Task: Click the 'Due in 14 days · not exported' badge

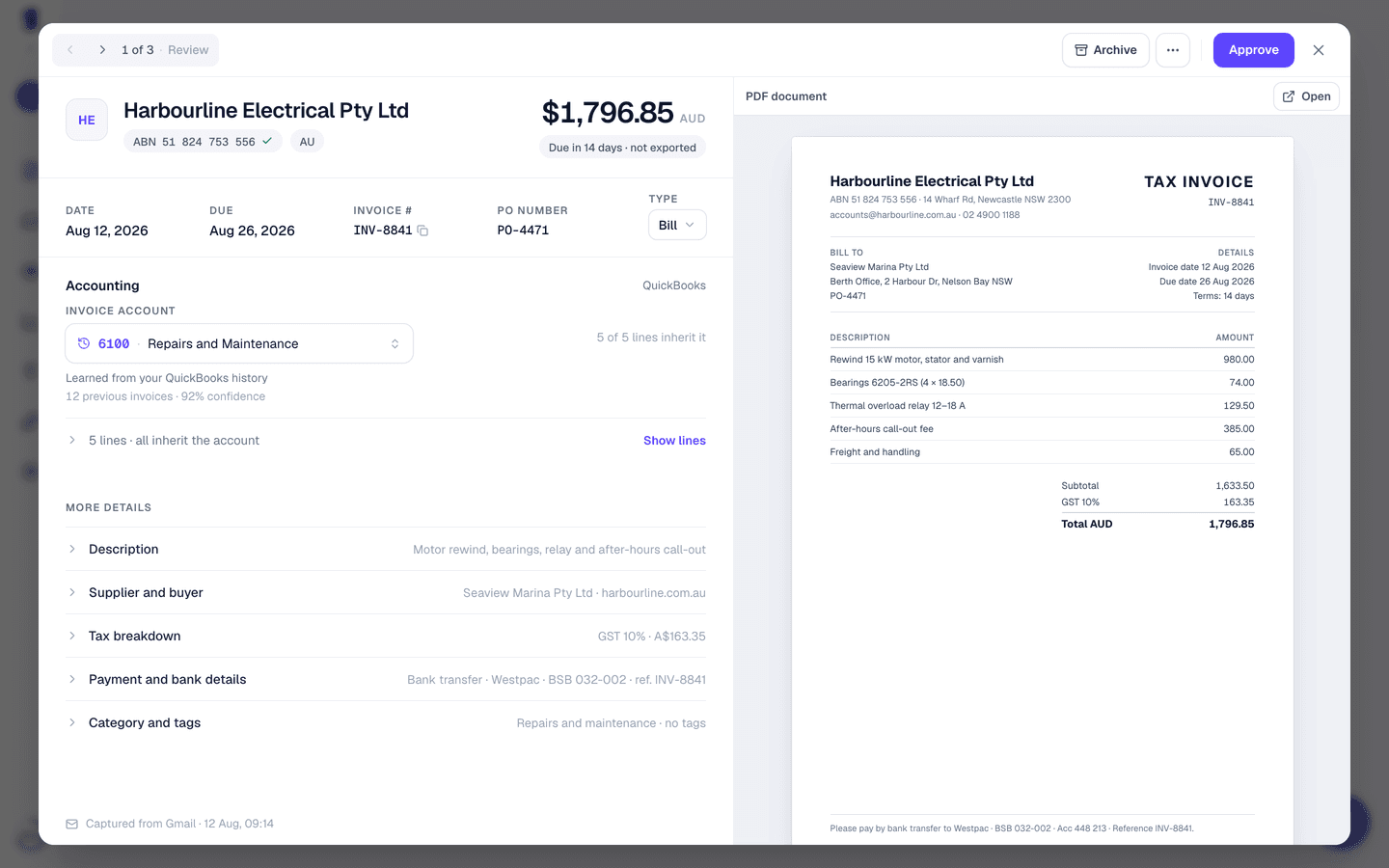Action: coord(622,148)
